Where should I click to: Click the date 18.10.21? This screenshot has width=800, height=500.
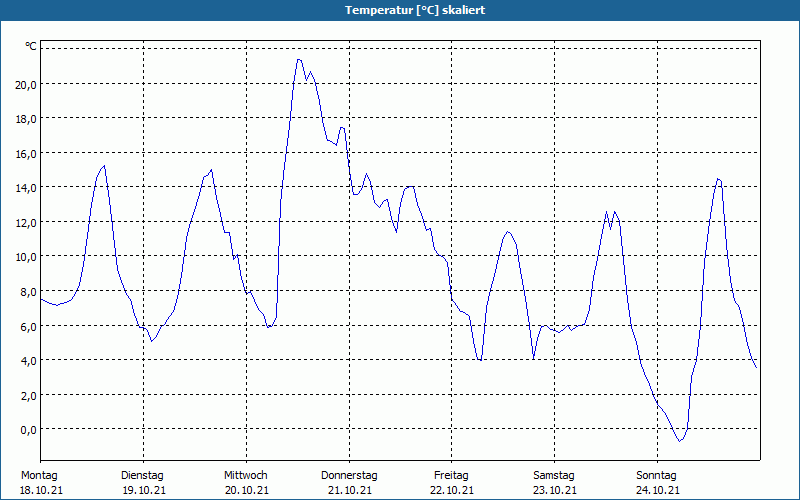pos(41,490)
